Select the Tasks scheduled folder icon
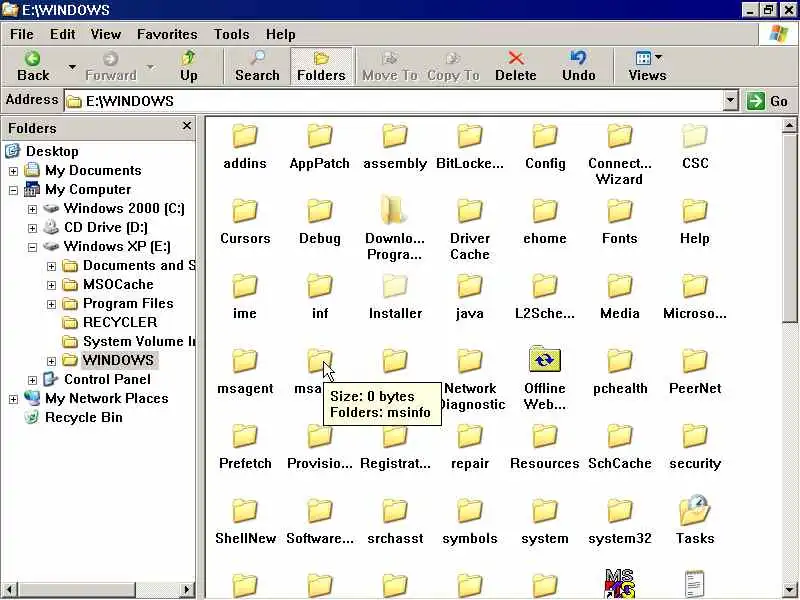 [694, 509]
